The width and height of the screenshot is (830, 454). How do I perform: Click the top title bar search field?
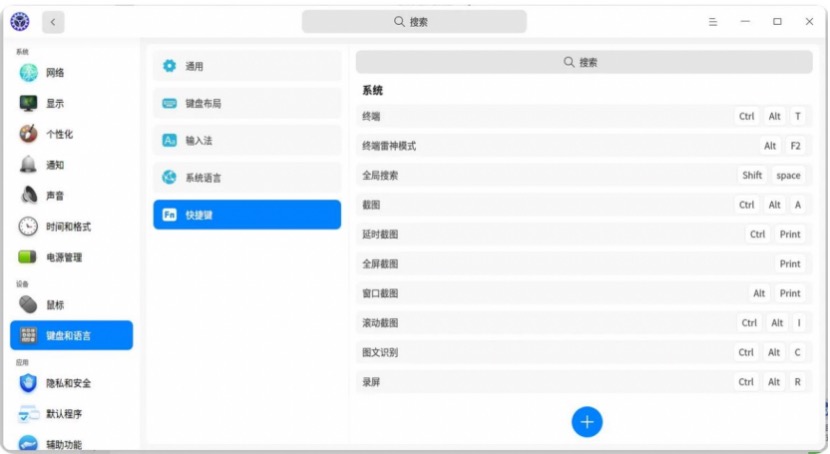point(414,21)
